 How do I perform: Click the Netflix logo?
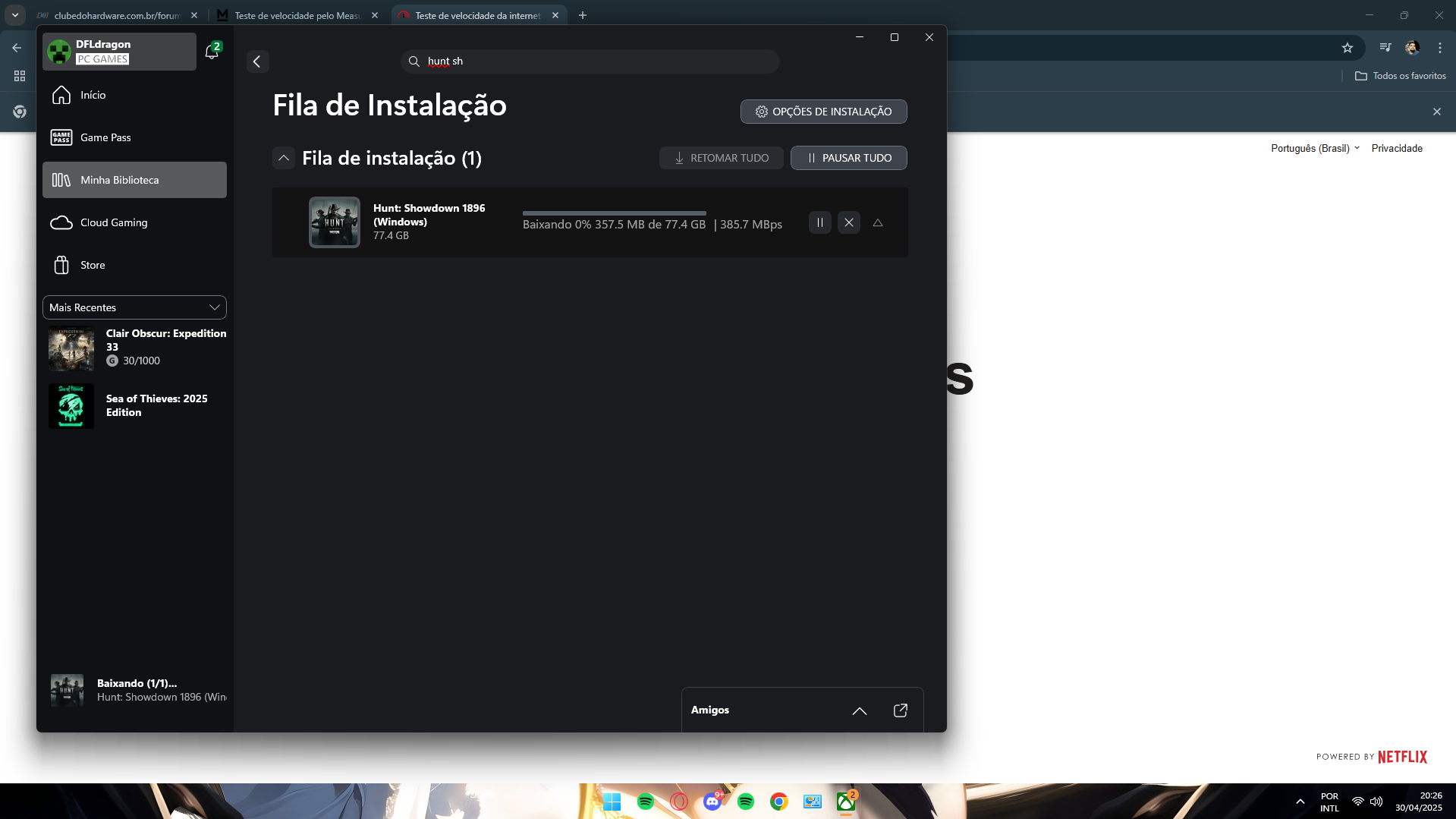click(1402, 757)
